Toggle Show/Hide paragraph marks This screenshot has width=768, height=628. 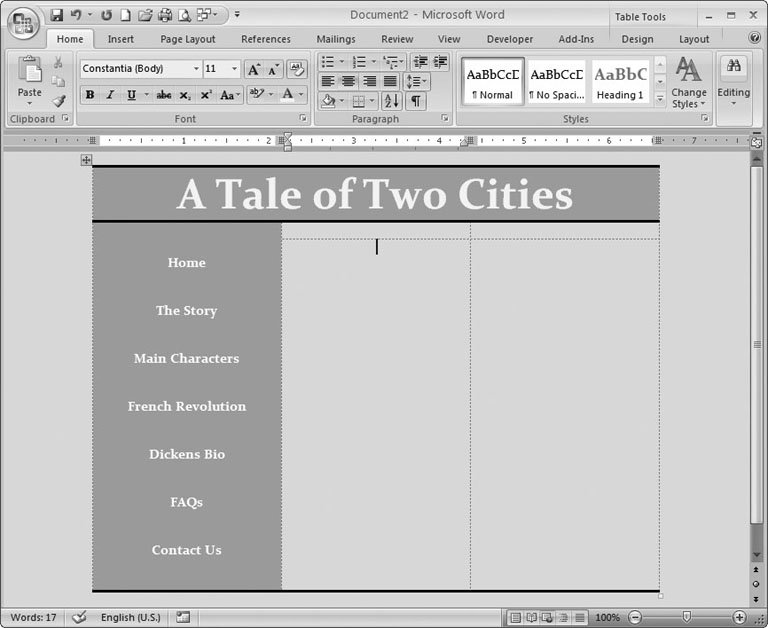[x=416, y=101]
